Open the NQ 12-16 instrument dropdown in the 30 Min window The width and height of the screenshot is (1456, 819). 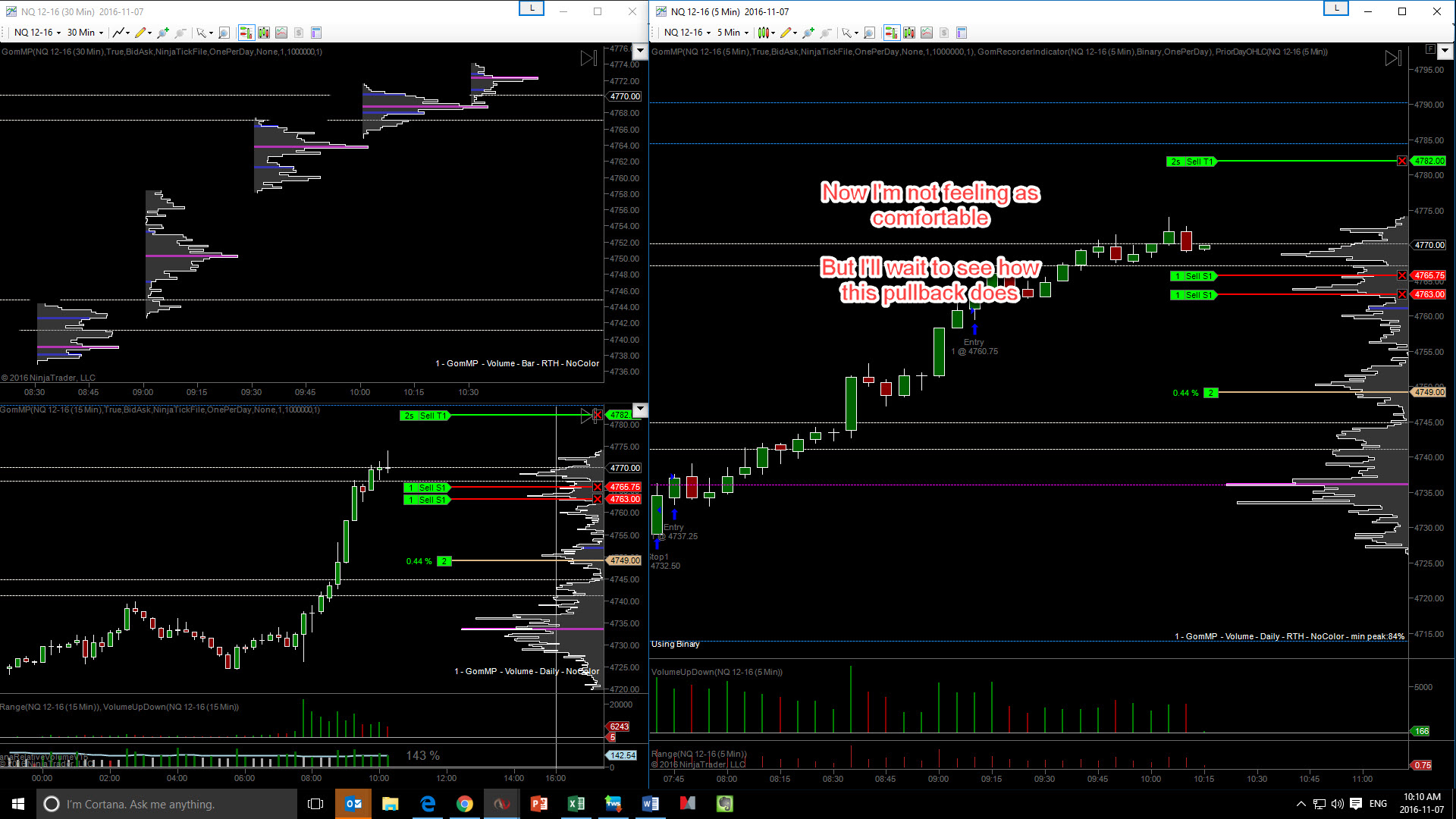click(37, 33)
